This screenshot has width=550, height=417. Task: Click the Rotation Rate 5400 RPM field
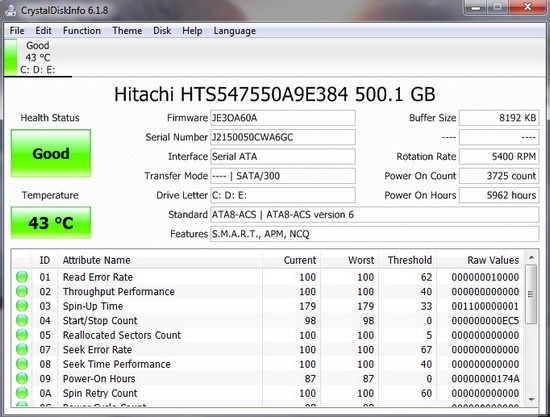point(499,156)
